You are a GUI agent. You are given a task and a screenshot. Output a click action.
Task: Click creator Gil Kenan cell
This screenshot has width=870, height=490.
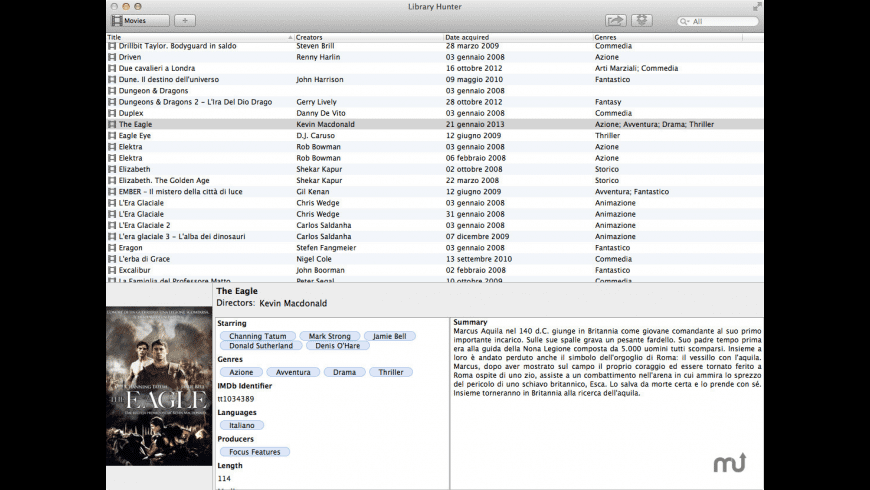click(x=312, y=191)
